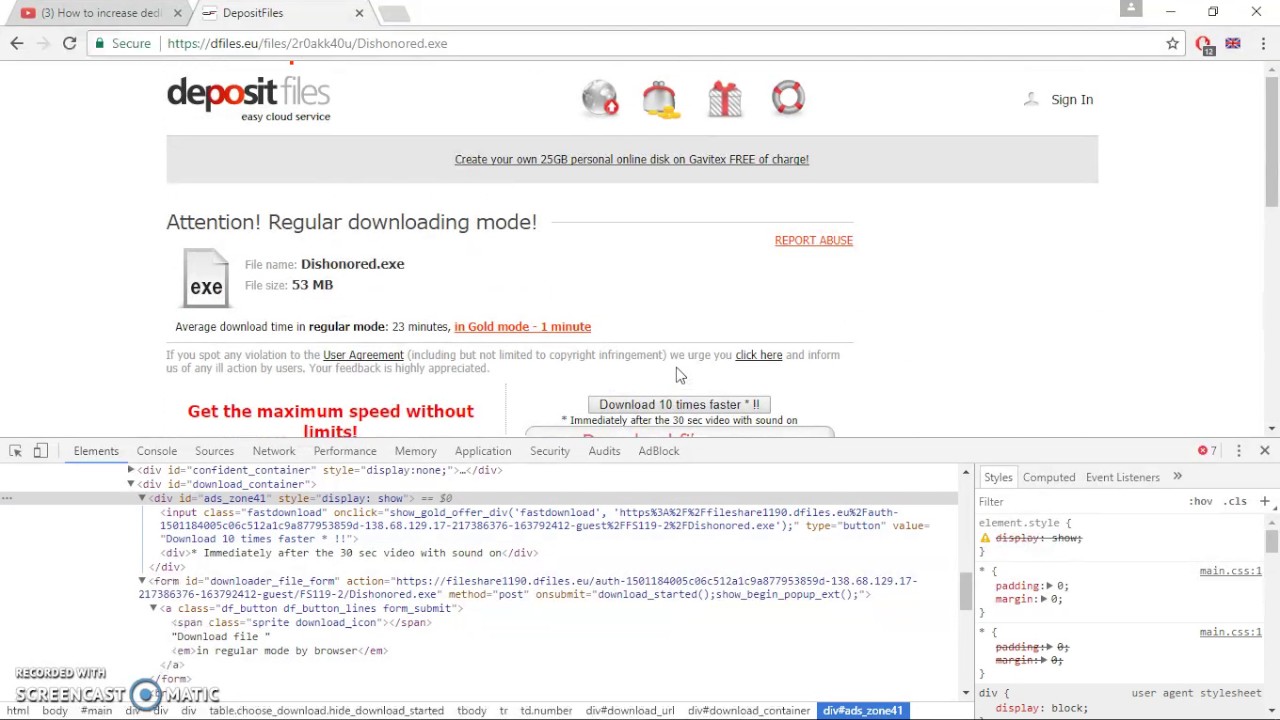The image size is (1280, 720).
Task: Click the error count indicator in DevTools
Action: pos(1207,451)
